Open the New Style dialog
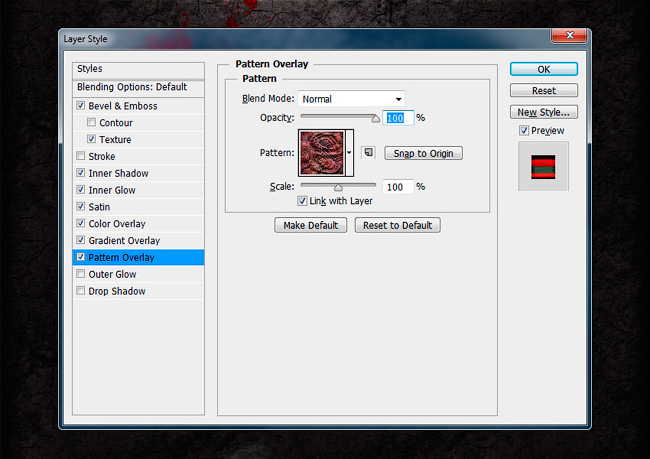The width and height of the screenshot is (650, 459). 543,112
